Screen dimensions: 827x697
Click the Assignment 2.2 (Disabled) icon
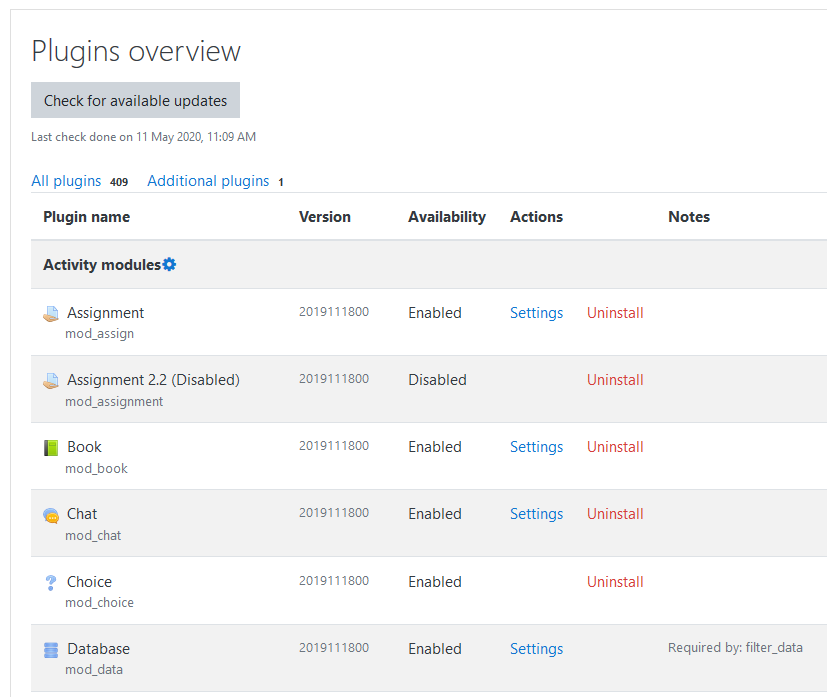point(51,381)
